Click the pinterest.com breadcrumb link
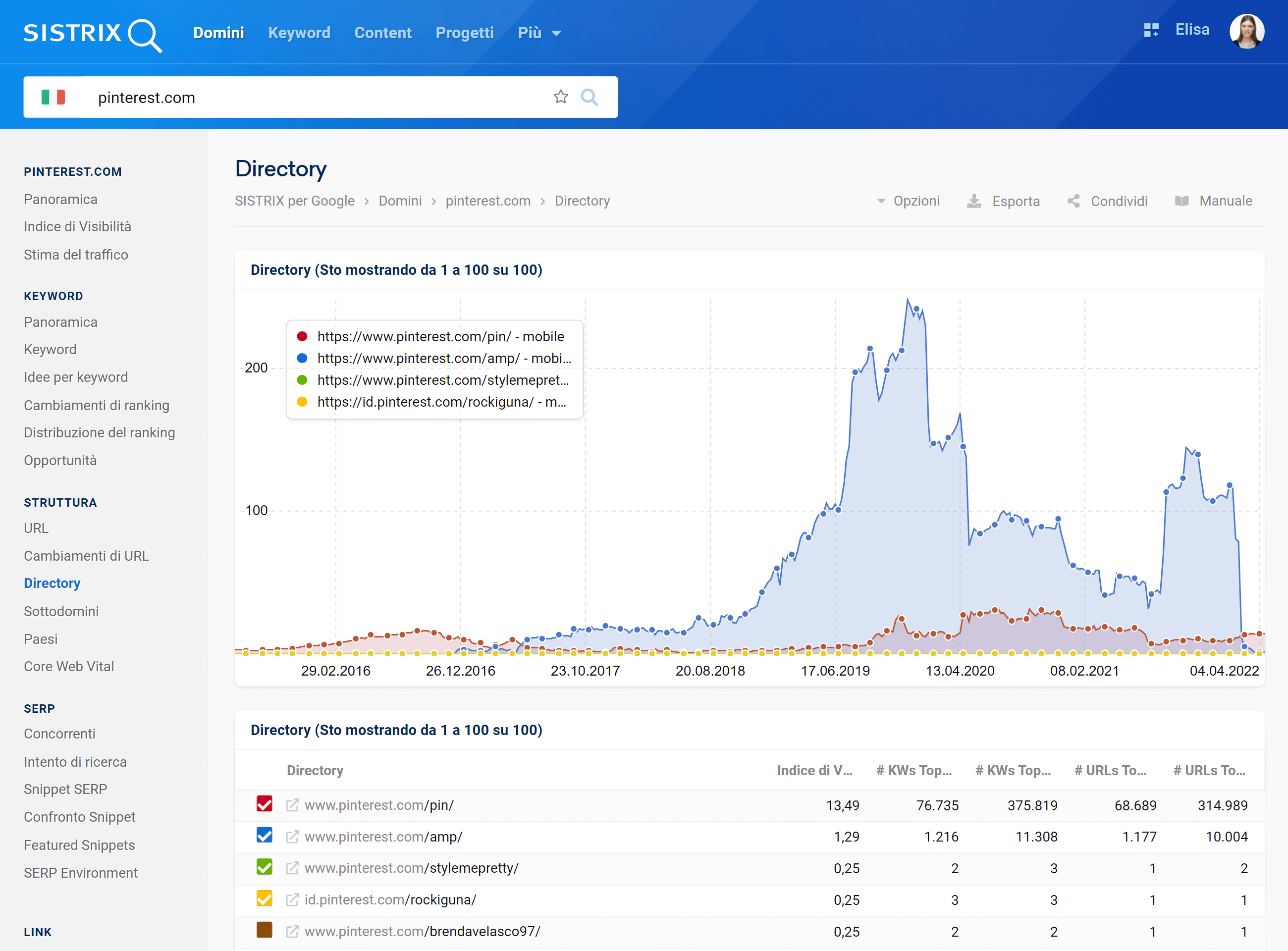1288x951 pixels. point(488,201)
